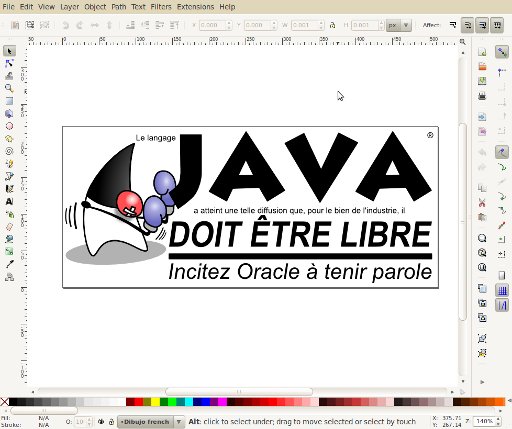Screen dimensions: 512x429
Task: Zoom to fit drawing icon
Action: (482, 253)
